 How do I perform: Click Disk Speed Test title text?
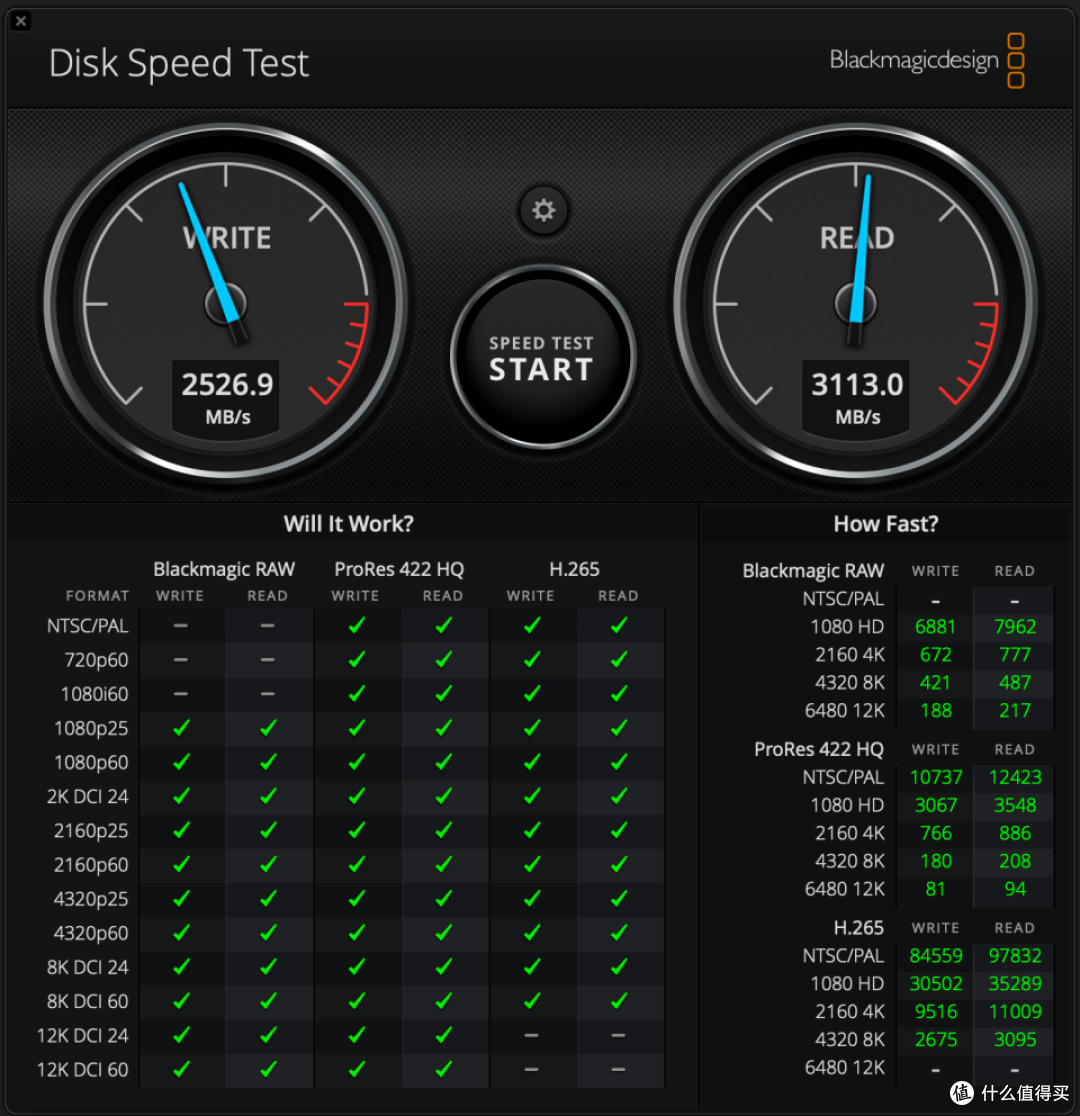[179, 63]
